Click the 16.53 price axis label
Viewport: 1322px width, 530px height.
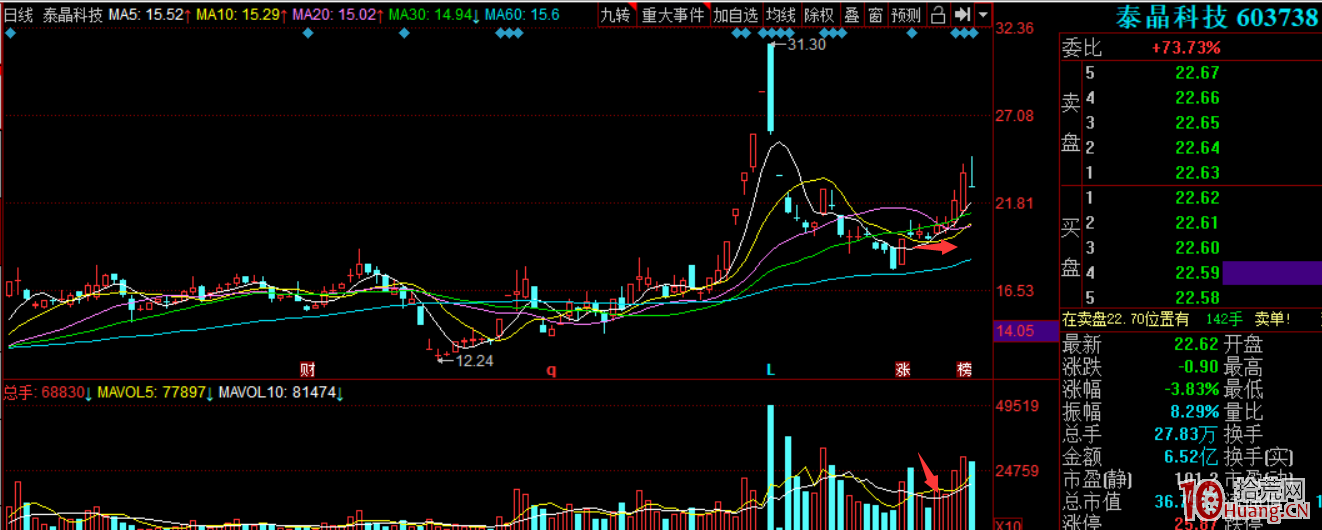coord(1015,290)
